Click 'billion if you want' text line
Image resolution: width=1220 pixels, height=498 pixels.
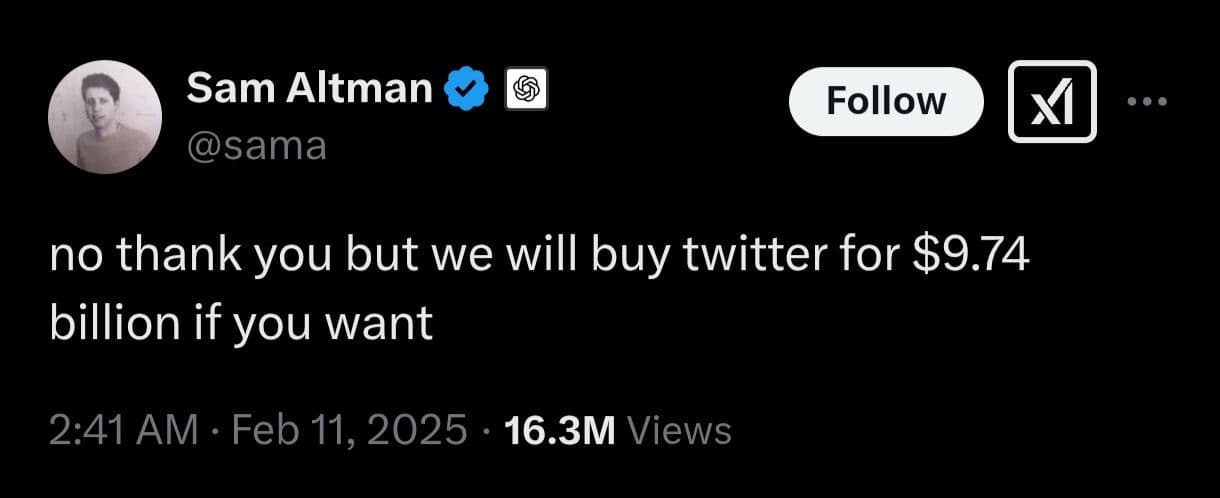pyautogui.click(x=241, y=322)
